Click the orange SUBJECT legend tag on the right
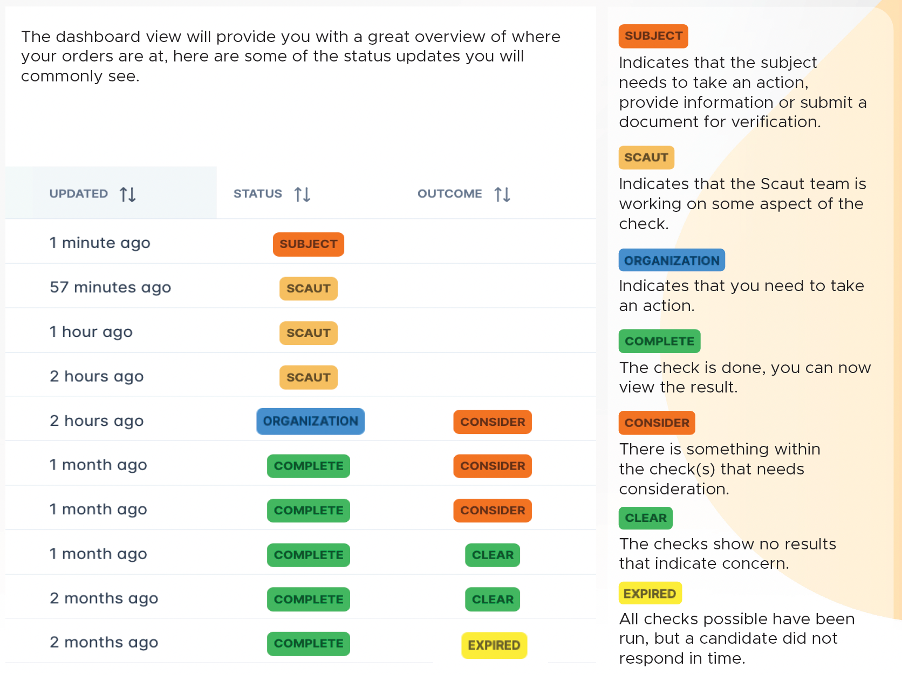Screen dimensions: 902x676 tap(653, 36)
